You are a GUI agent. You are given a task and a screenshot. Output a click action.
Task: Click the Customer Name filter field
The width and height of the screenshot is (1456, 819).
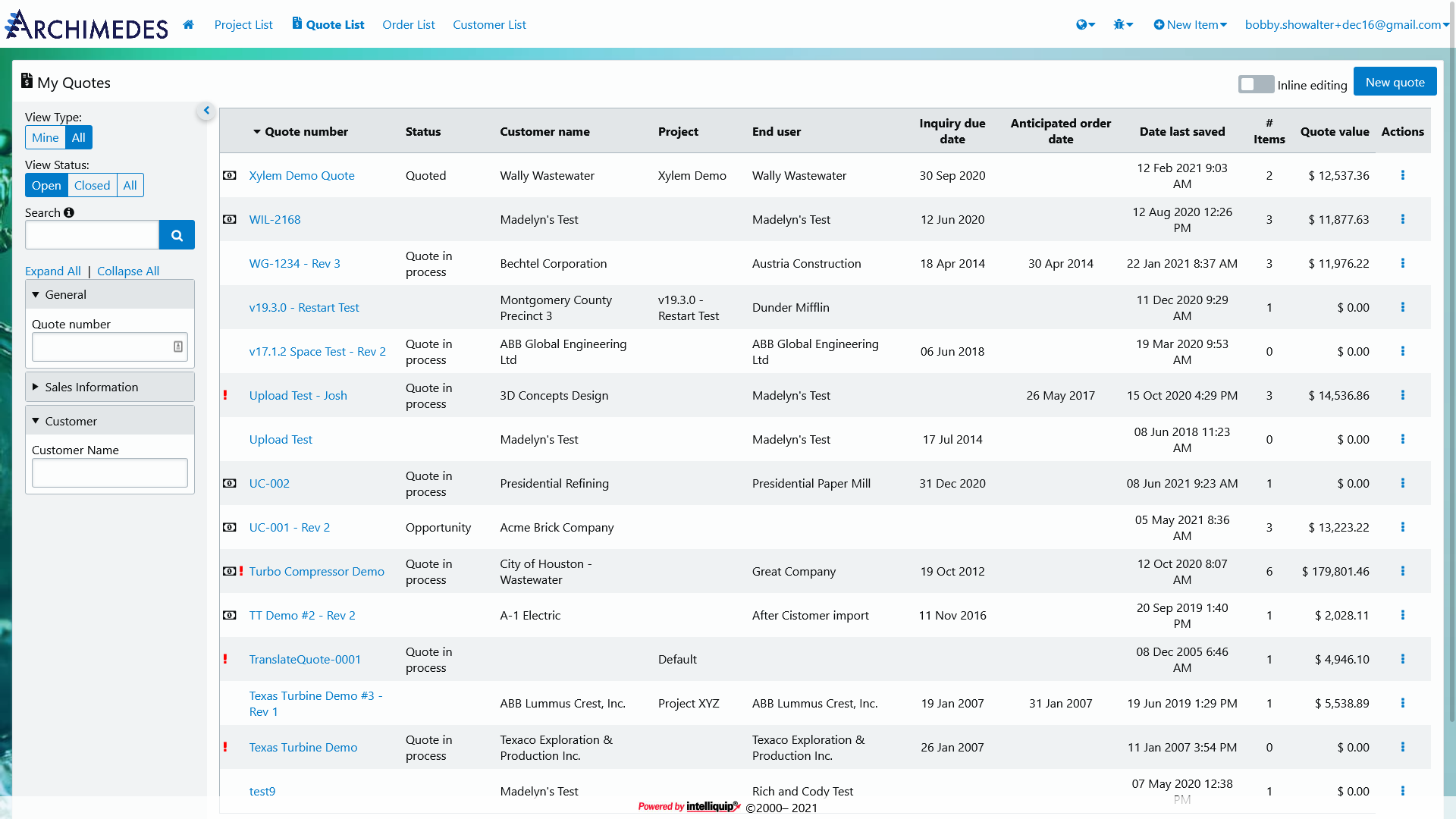109,472
